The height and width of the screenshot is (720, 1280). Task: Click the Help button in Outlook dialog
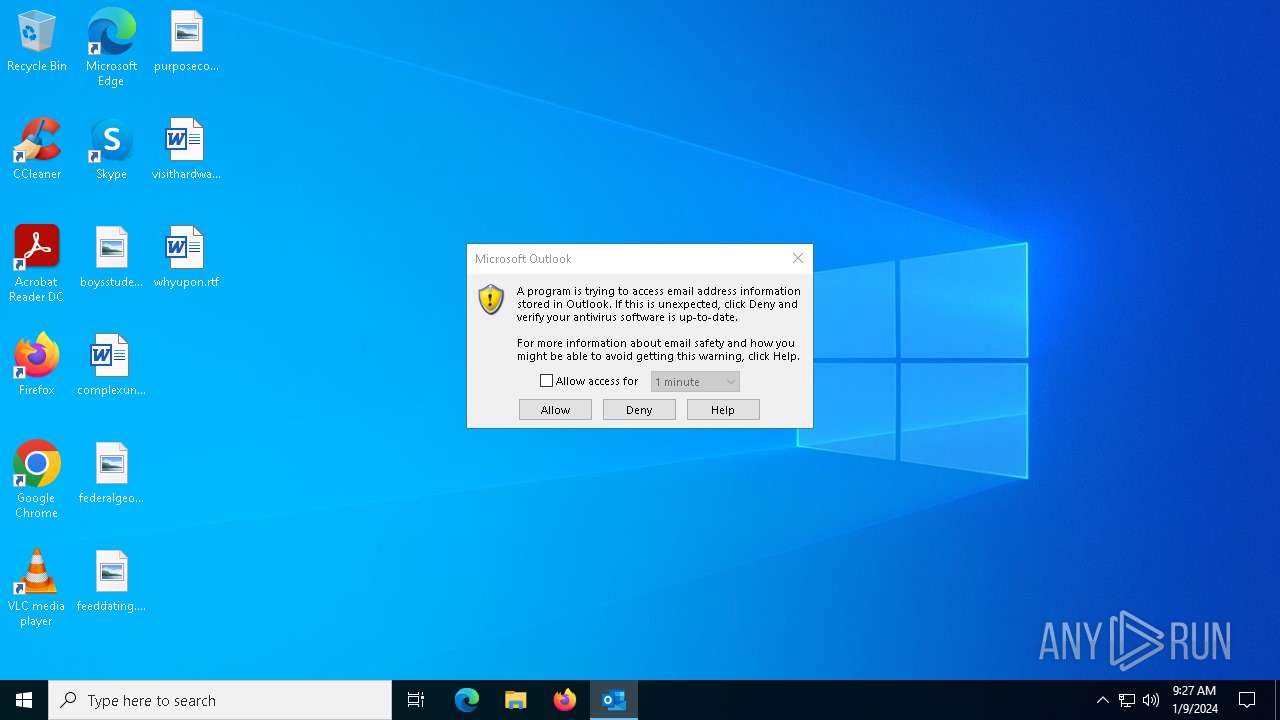tap(723, 410)
